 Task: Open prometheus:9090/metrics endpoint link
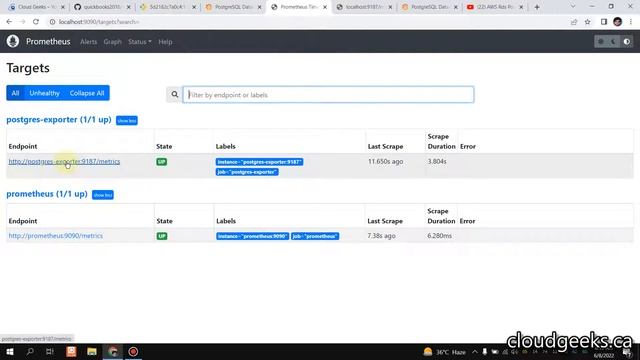coord(56,236)
